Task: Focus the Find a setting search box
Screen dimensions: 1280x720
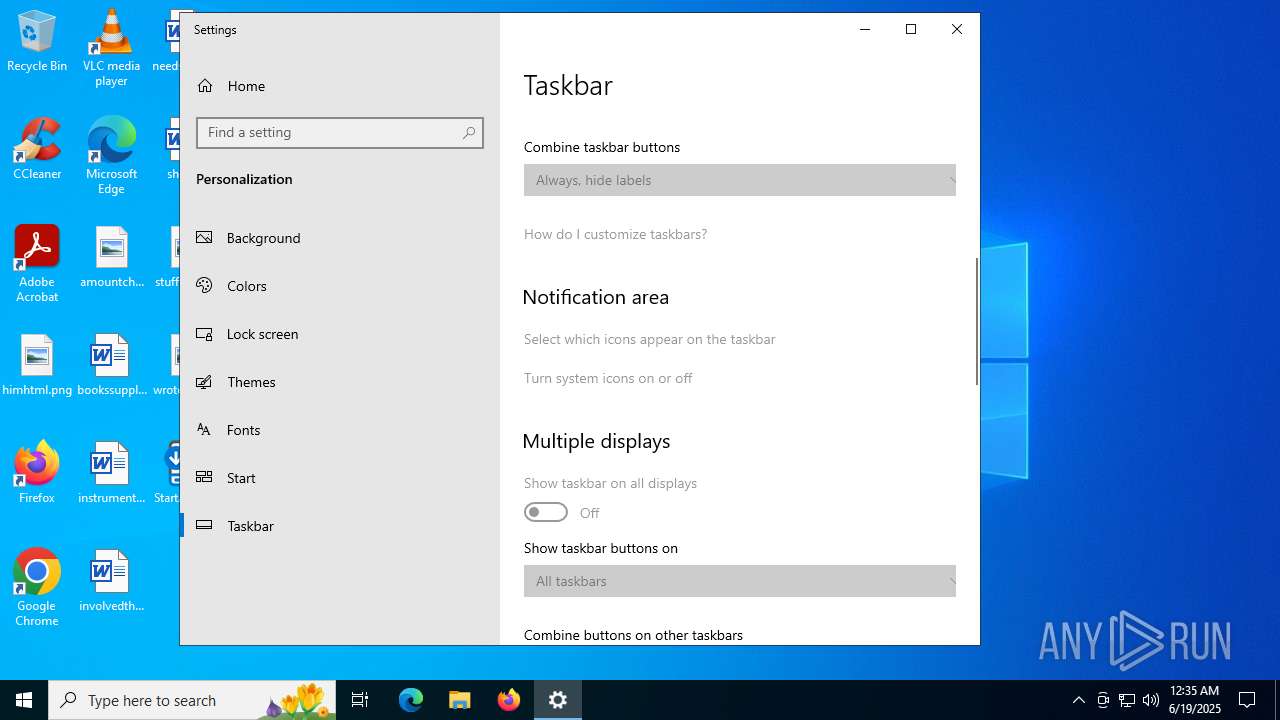Action: coord(340,133)
